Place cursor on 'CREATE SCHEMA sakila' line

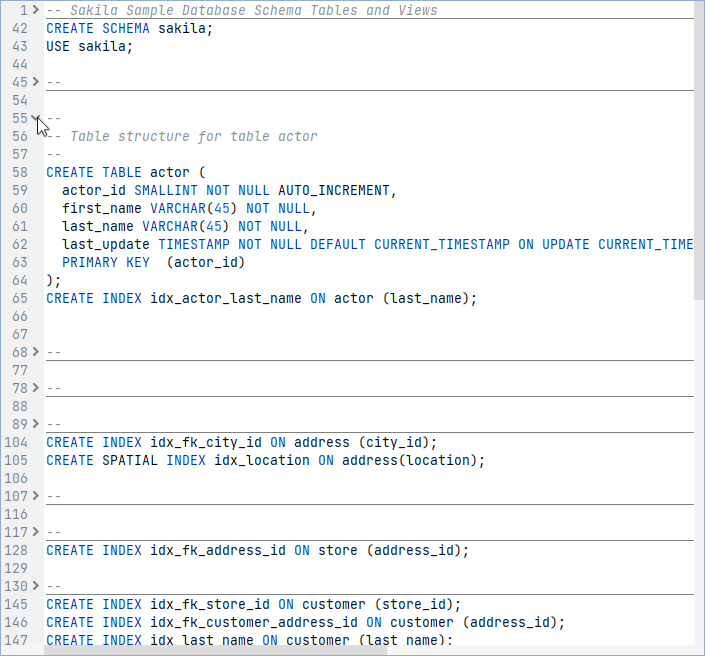tap(129, 28)
